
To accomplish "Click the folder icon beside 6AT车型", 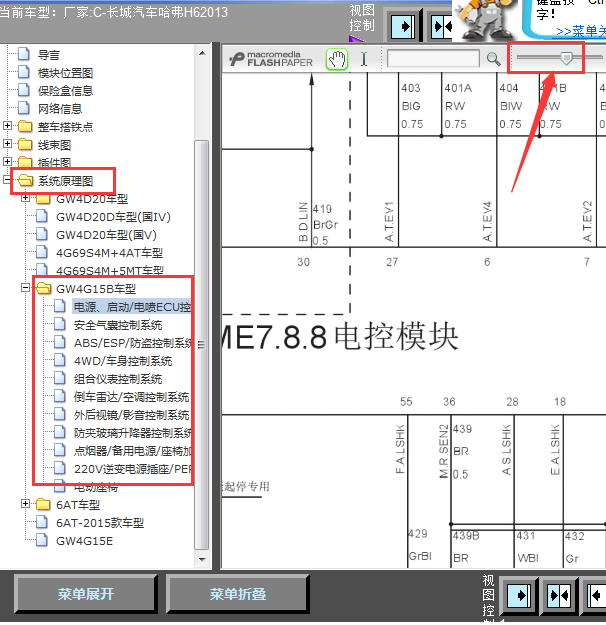I will tap(43, 504).
